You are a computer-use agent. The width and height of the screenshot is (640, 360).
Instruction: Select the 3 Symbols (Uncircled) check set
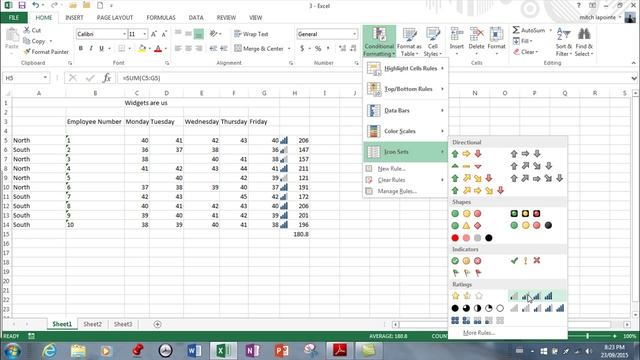[525, 261]
